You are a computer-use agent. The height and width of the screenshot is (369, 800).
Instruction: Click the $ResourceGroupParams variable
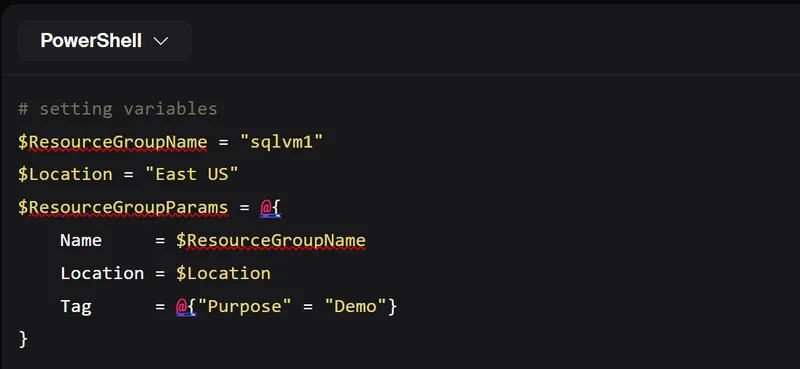click(123, 208)
